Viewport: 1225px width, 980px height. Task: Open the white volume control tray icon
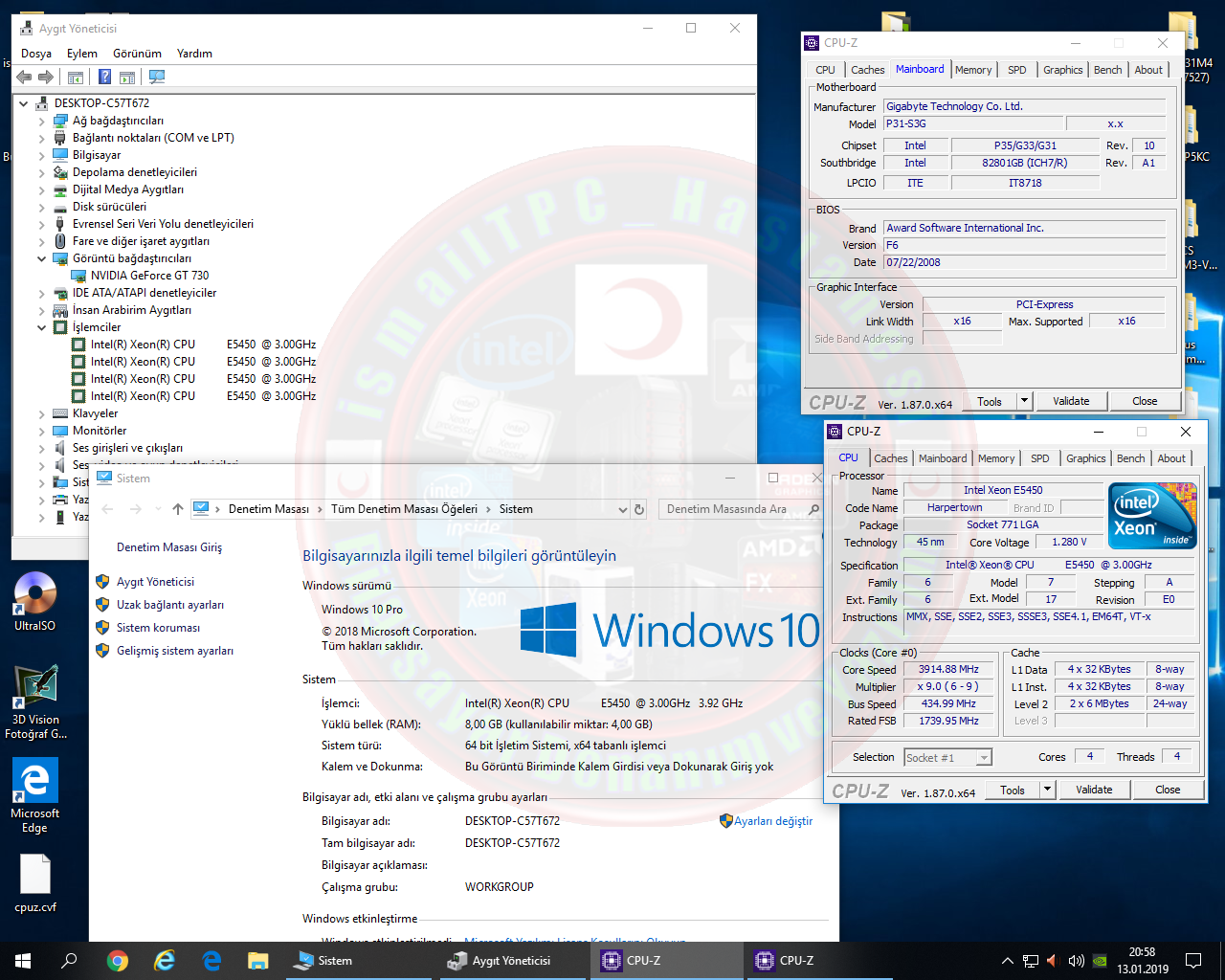coord(1076,961)
